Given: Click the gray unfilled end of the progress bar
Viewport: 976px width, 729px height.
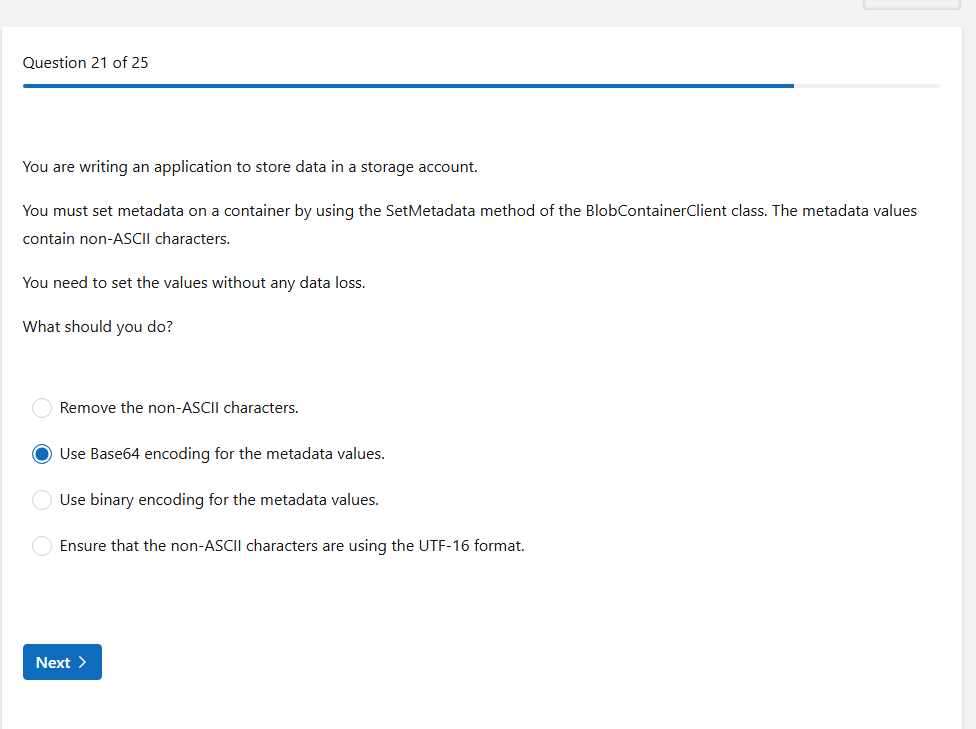Looking at the screenshot, I should 867,86.
